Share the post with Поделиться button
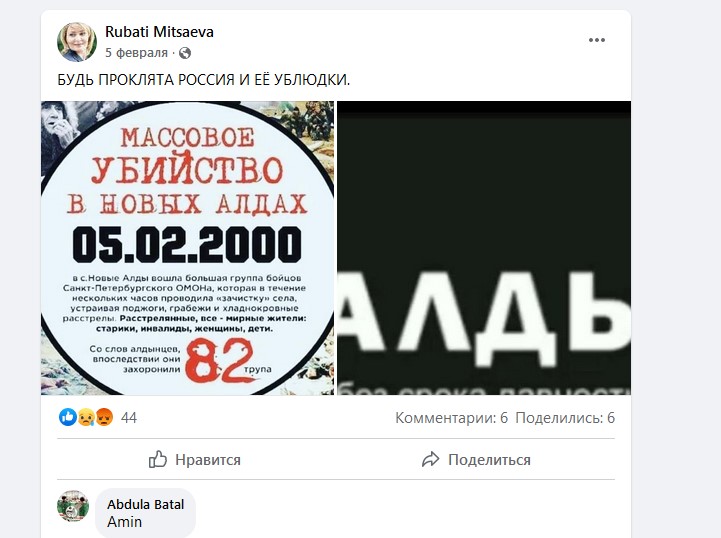 (476, 459)
